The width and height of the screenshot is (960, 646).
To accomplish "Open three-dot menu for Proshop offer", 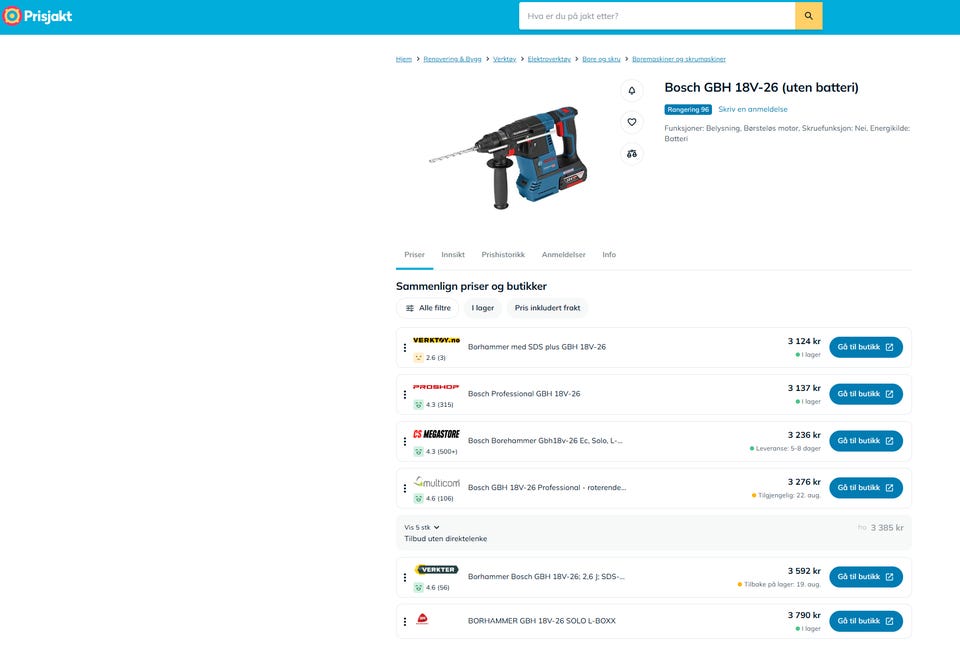I will point(405,394).
